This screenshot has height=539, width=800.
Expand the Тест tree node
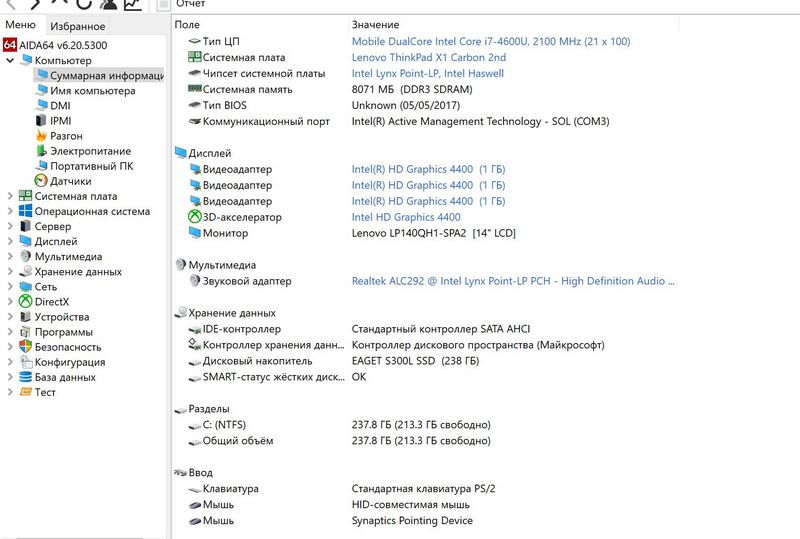[10, 392]
